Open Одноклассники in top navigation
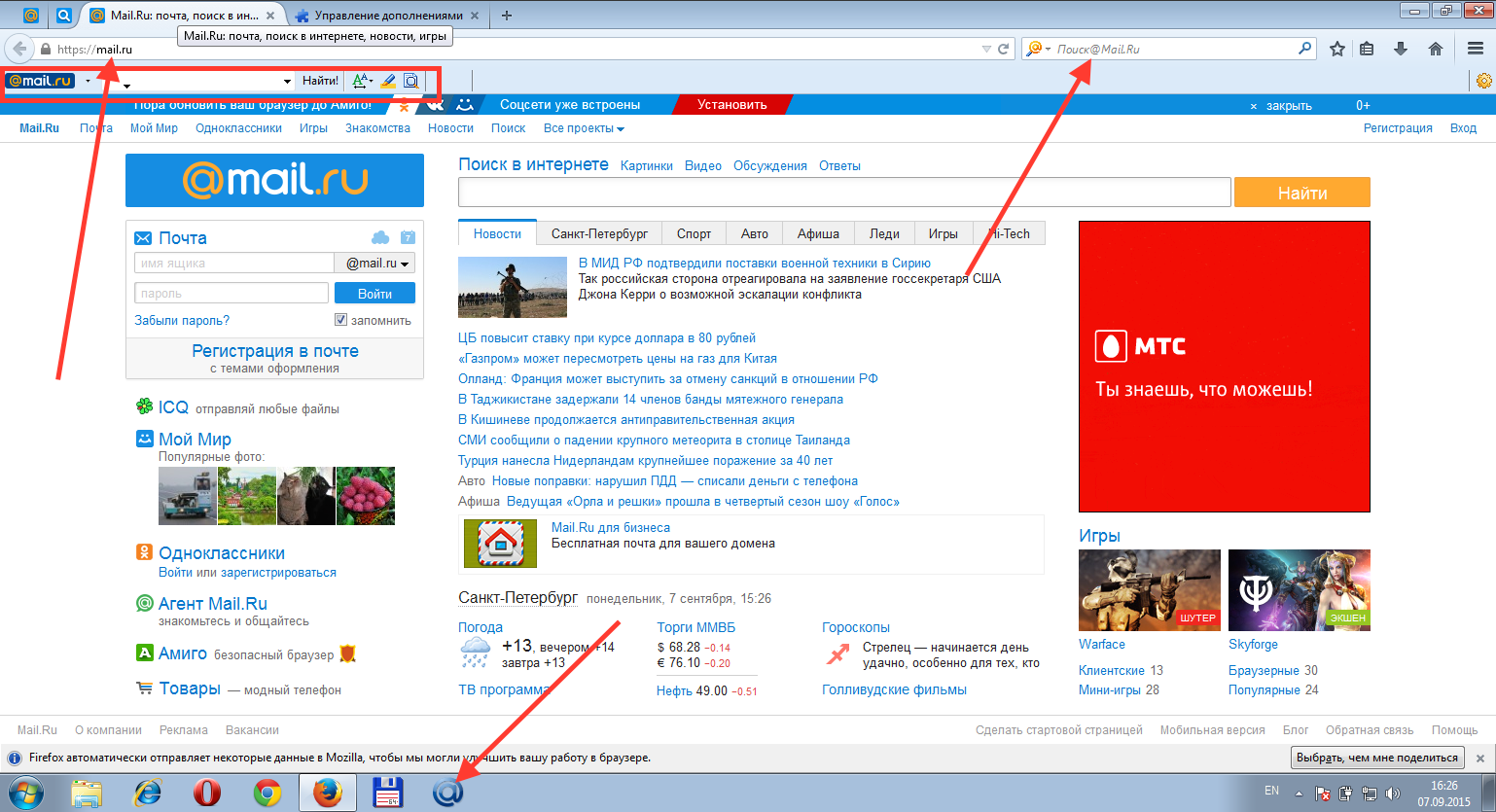The height and width of the screenshot is (812, 1496). coord(238,128)
